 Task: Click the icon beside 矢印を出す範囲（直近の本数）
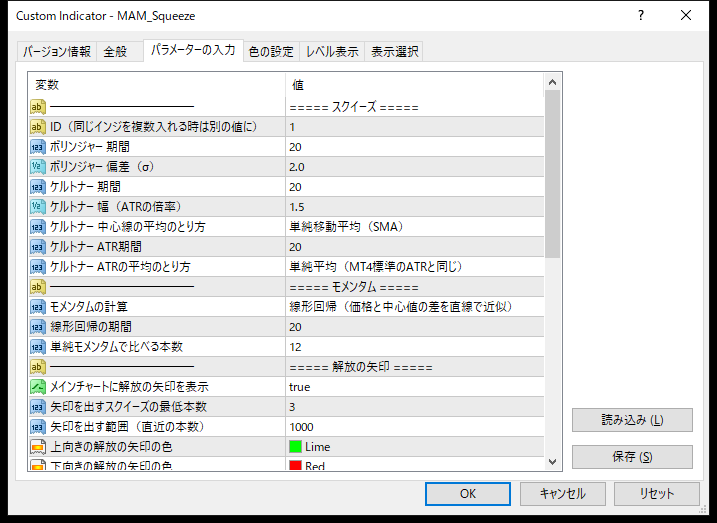[37, 427]
